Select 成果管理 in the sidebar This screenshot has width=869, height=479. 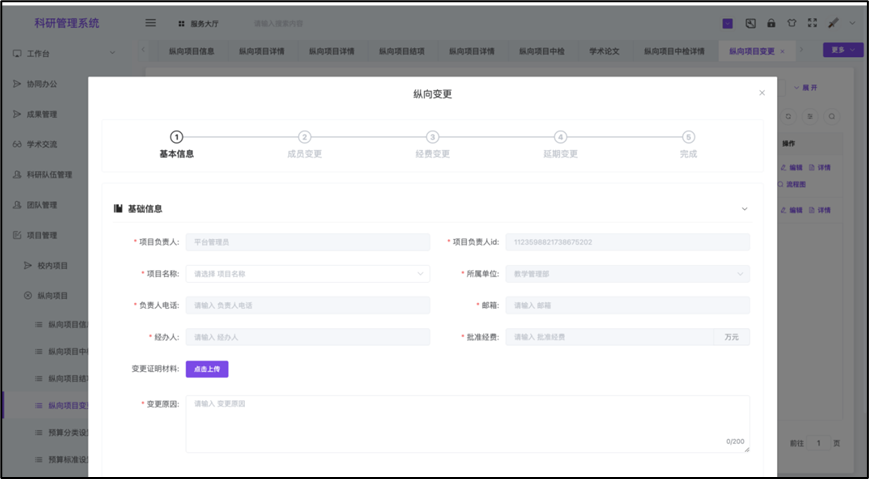click(42, 114)
